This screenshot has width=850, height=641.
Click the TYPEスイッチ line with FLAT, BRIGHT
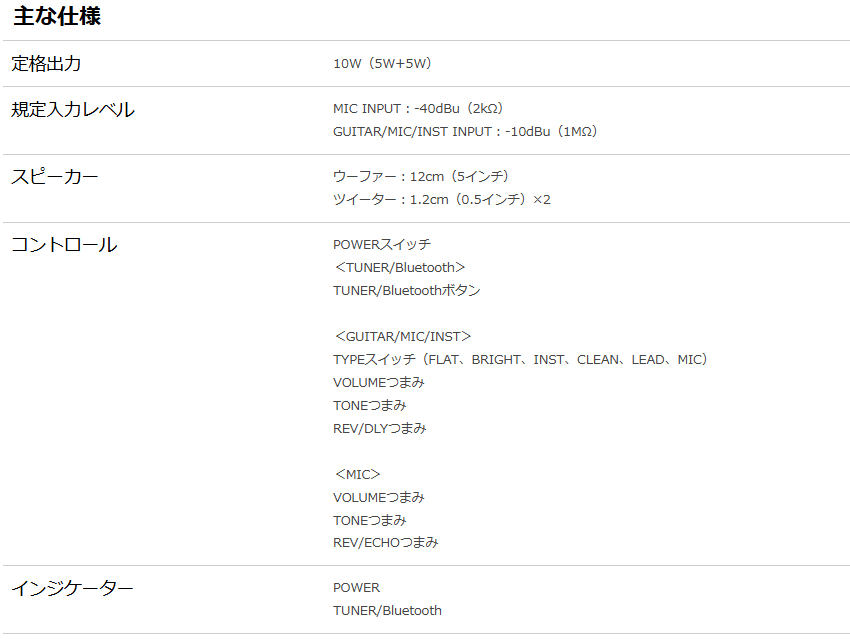tap(520, 359)
